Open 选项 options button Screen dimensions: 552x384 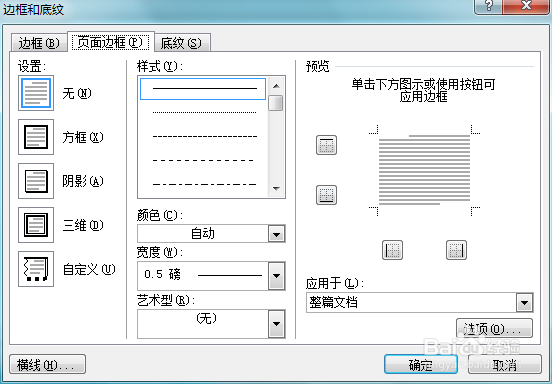[x=494, y=328]
